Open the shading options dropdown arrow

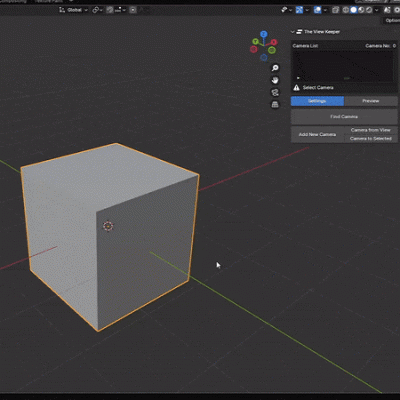(x=377, y=10)
